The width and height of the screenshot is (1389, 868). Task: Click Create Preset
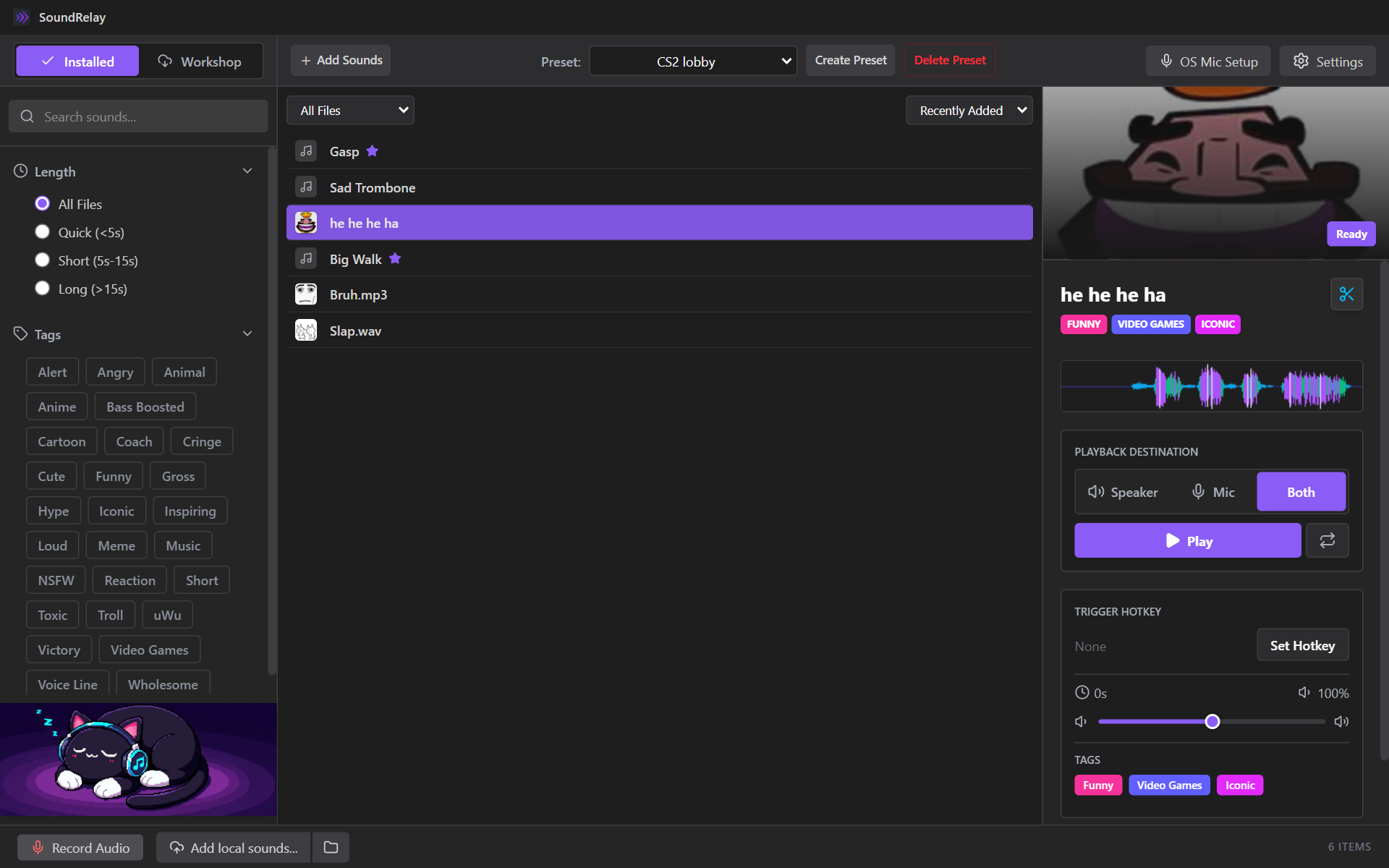[x=851, y=60]
